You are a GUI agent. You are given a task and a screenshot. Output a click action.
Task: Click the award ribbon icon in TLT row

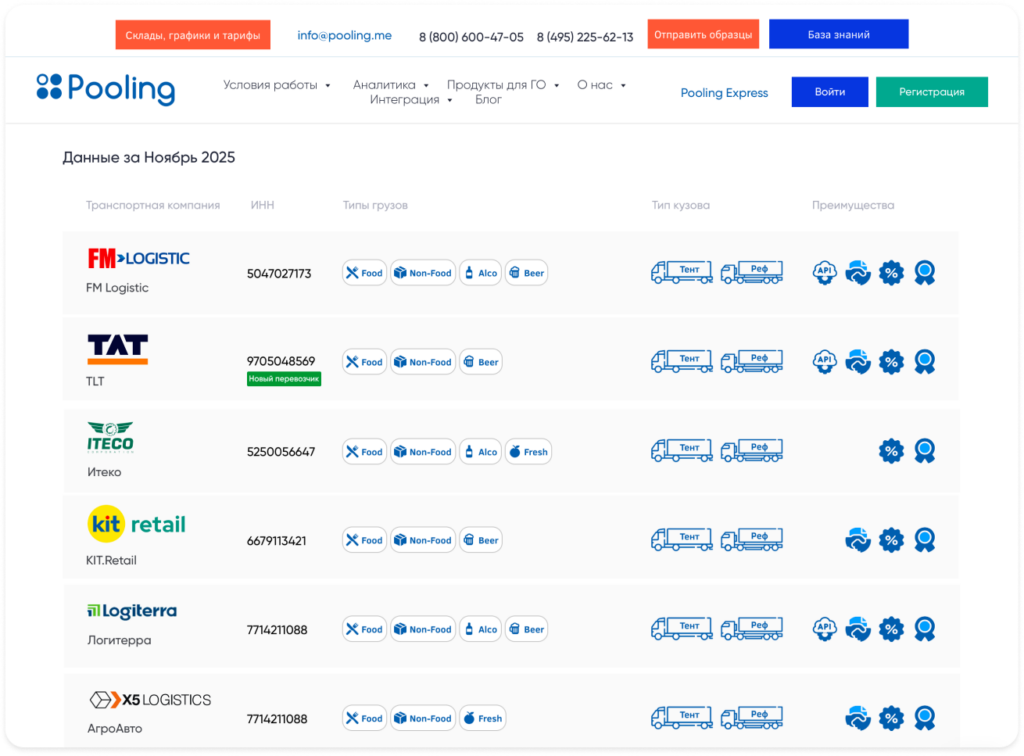(x=925, y=362)
